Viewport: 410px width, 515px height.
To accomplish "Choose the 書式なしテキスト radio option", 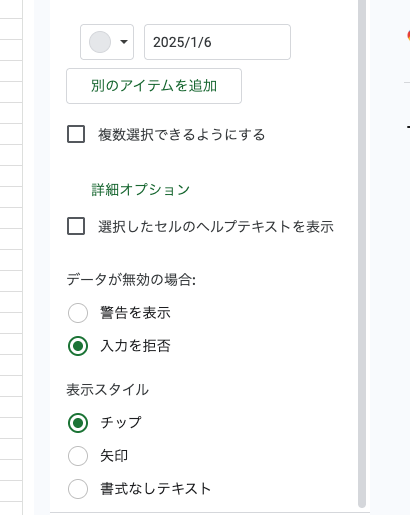I will click(x=78, y=489).
